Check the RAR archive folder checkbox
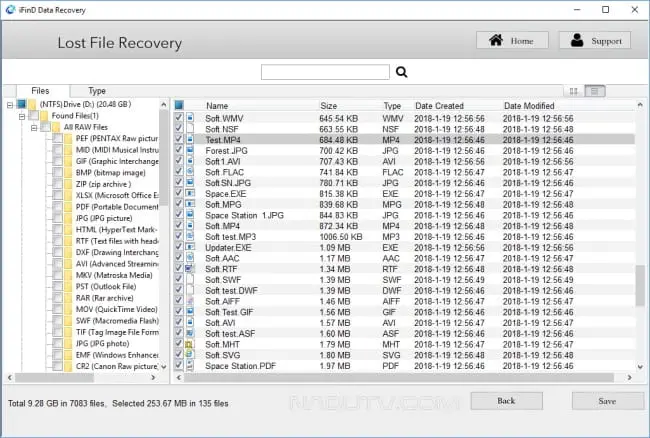Image resolution: width=650 pixels, height=438 pixels. coord(57,298)
